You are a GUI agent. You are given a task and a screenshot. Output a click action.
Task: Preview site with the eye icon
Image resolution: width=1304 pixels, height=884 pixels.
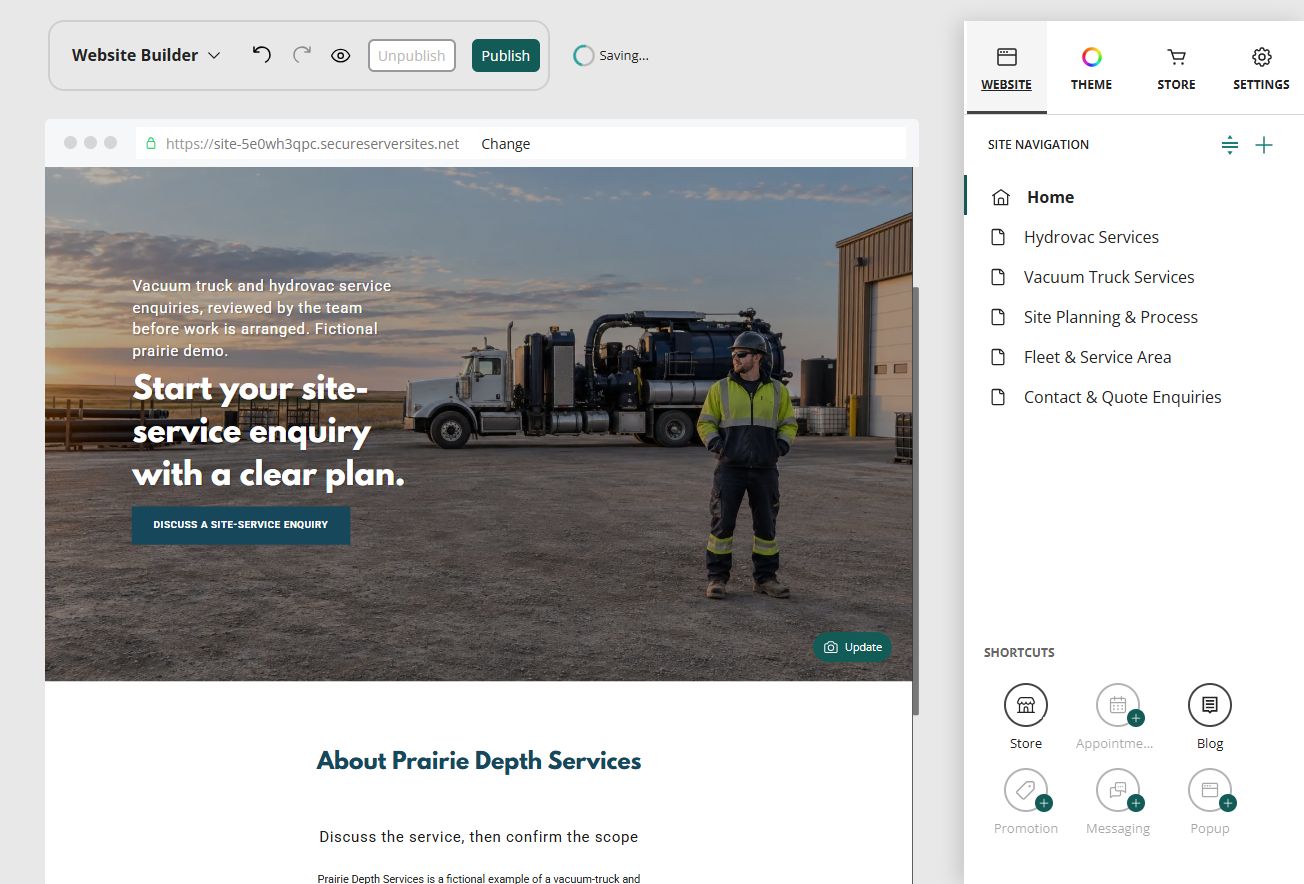[x=341, y=56]
